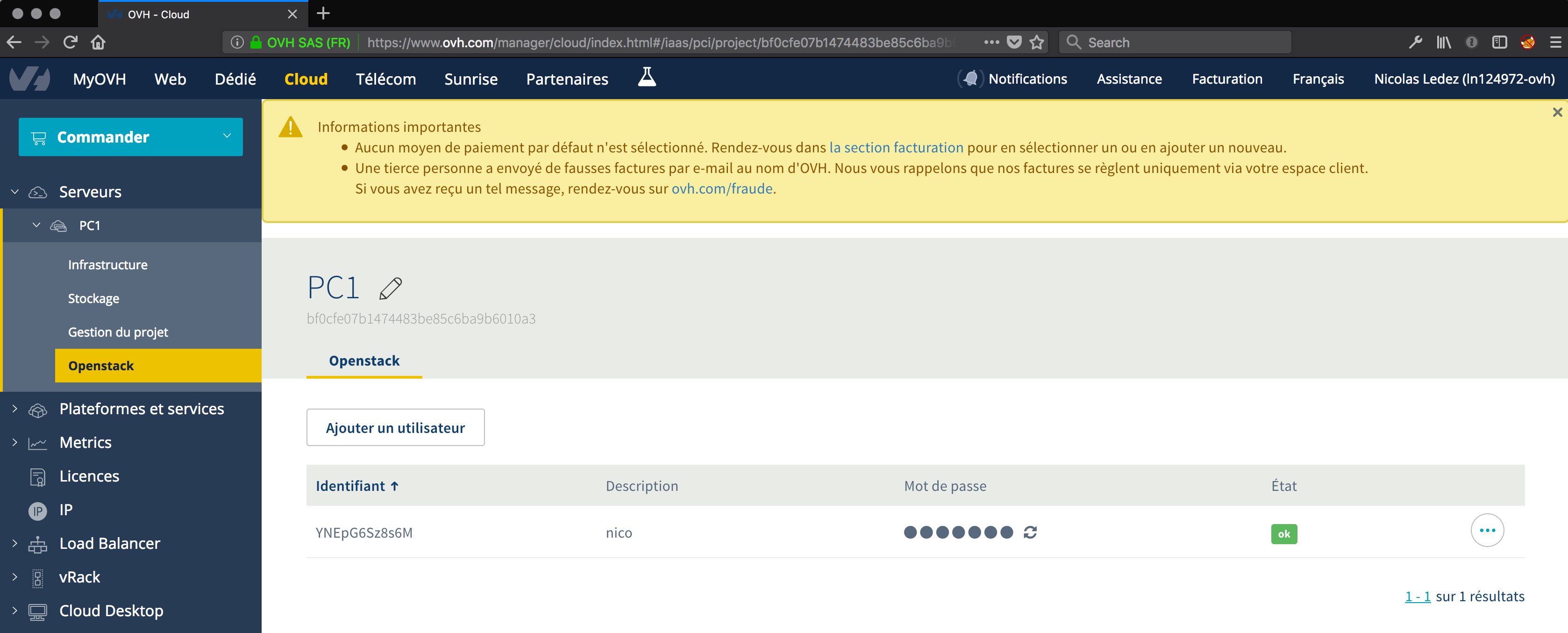
Task: Bookmark this page with star icon
Action: (1037, 42)
